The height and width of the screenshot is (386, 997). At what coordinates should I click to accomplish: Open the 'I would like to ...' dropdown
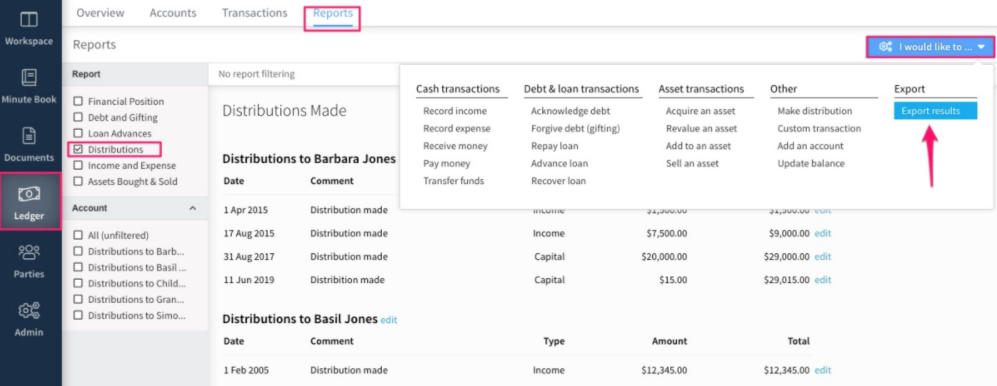coord(931,46)
